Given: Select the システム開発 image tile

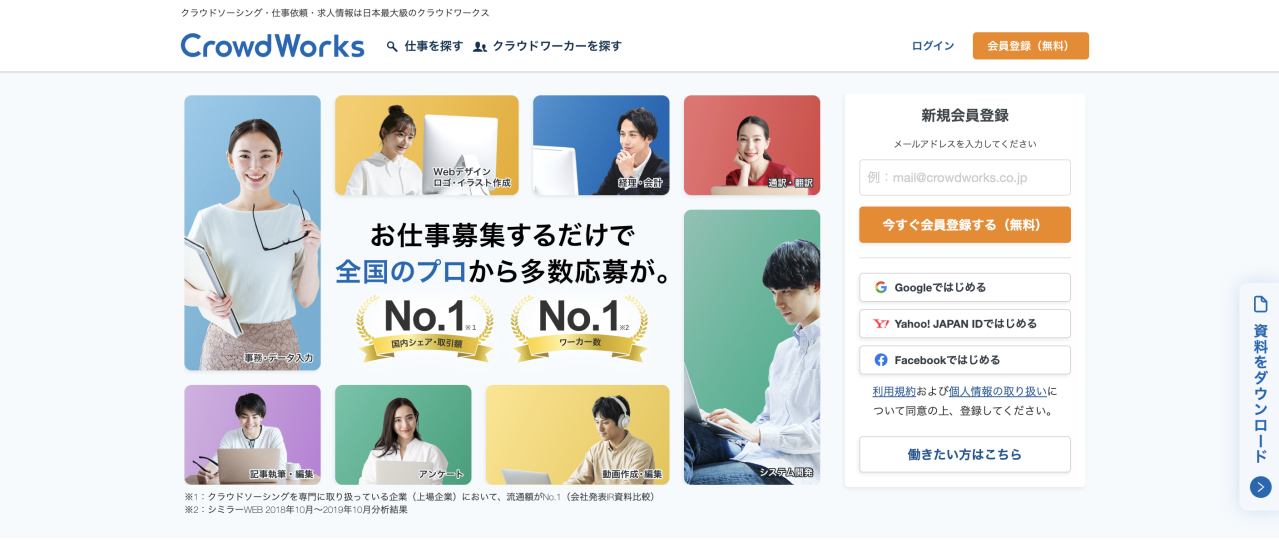Looking at the screenshot, I should tap(752, 347).
